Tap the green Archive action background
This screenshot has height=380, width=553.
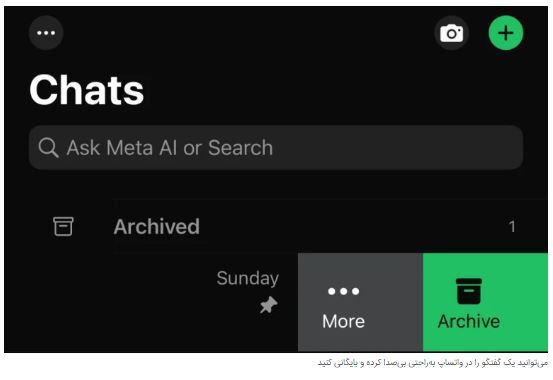(485, 302)
